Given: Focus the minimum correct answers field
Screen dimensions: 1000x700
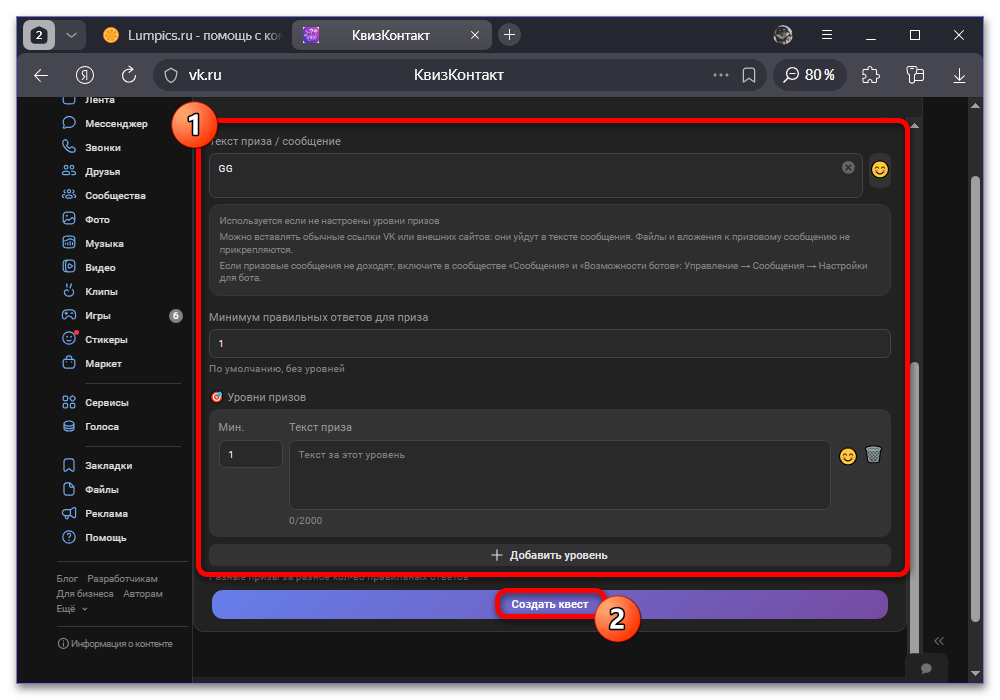Looking at the screenshot, I should 550,344.
